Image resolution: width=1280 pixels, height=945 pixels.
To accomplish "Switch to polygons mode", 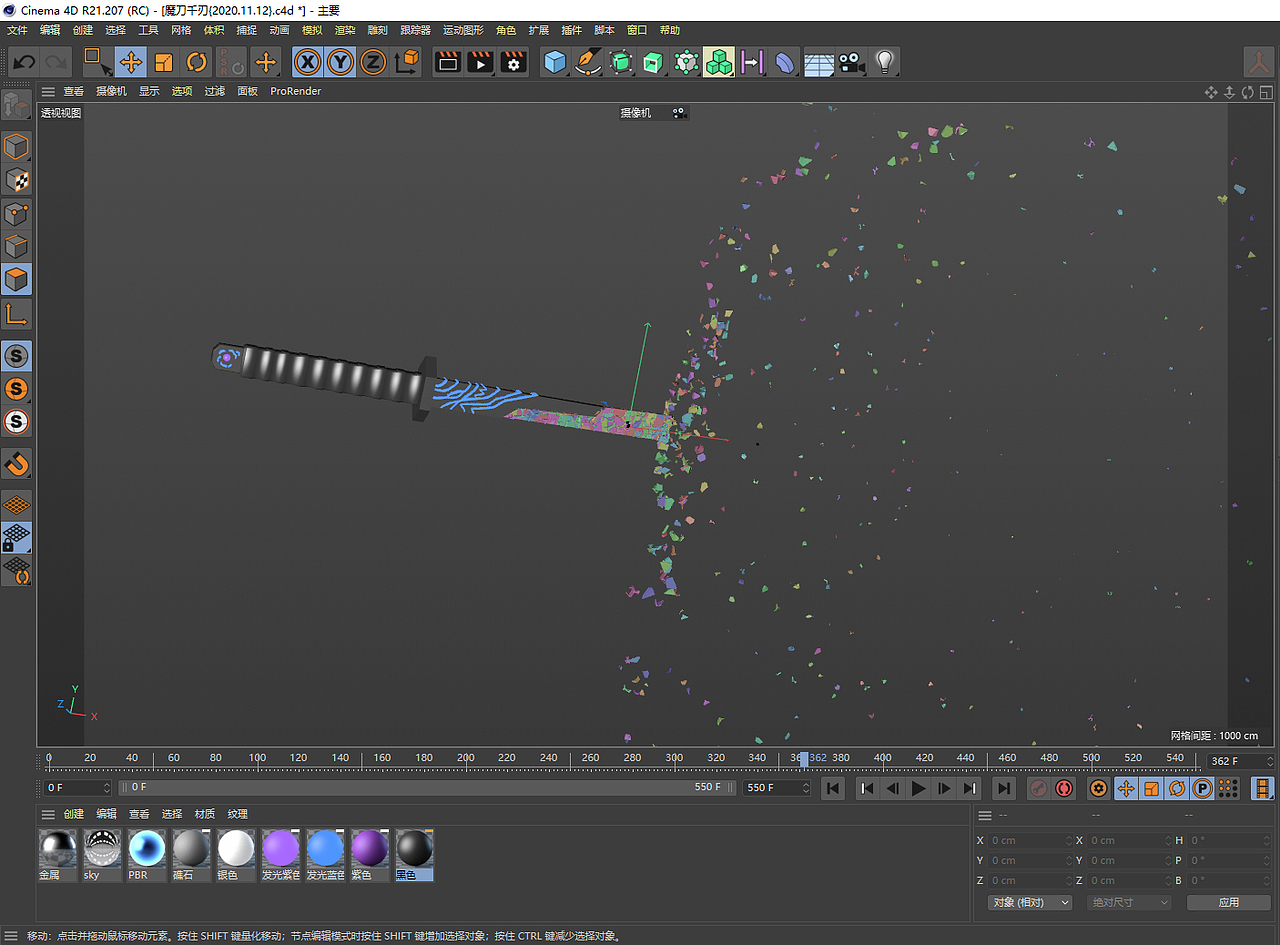I will [17, 280].
